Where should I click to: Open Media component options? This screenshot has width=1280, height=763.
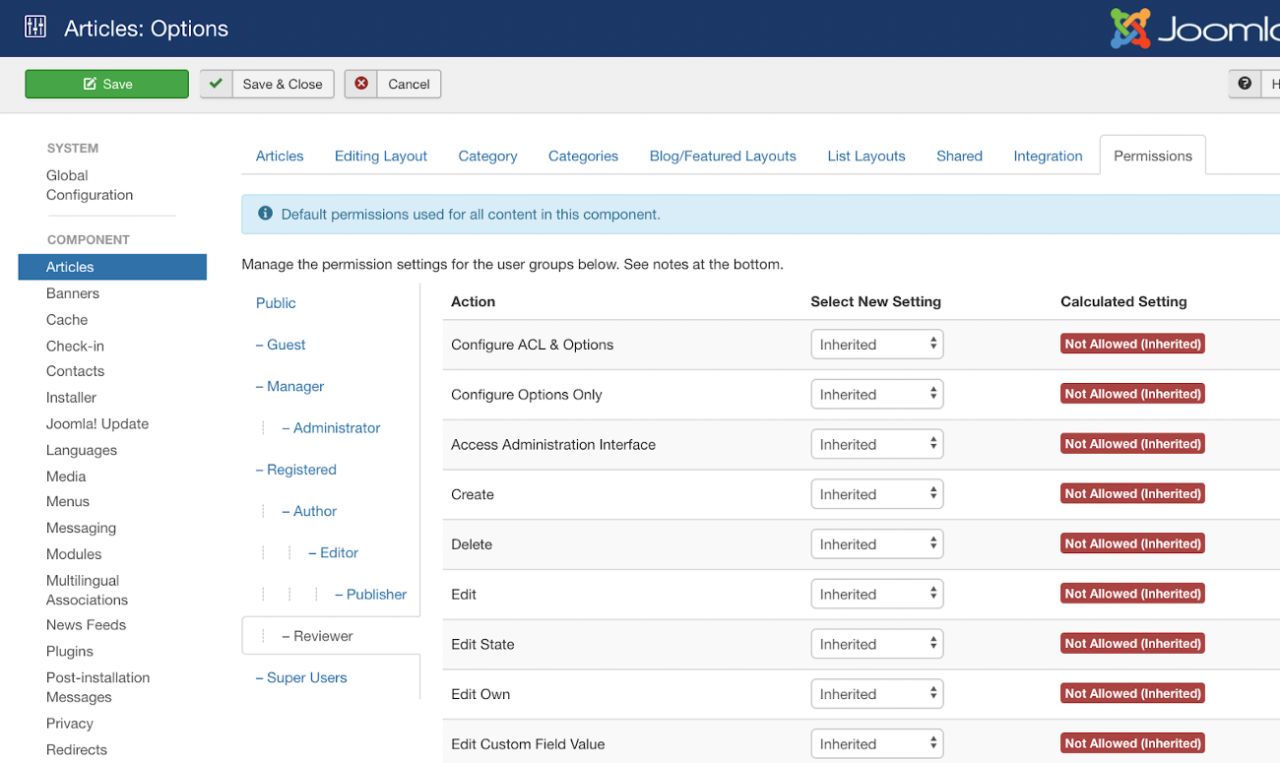pyautogui.click(x=66, y=477)
